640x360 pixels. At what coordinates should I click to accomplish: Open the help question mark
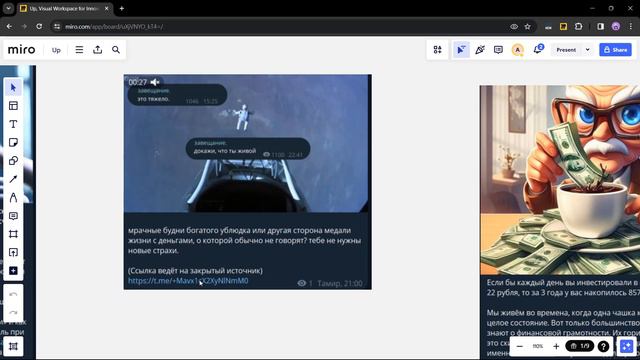[603, 346]
